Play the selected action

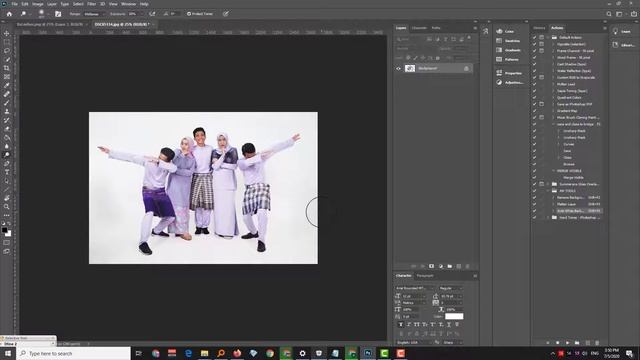pyautogui.click(x=567, y=343)
